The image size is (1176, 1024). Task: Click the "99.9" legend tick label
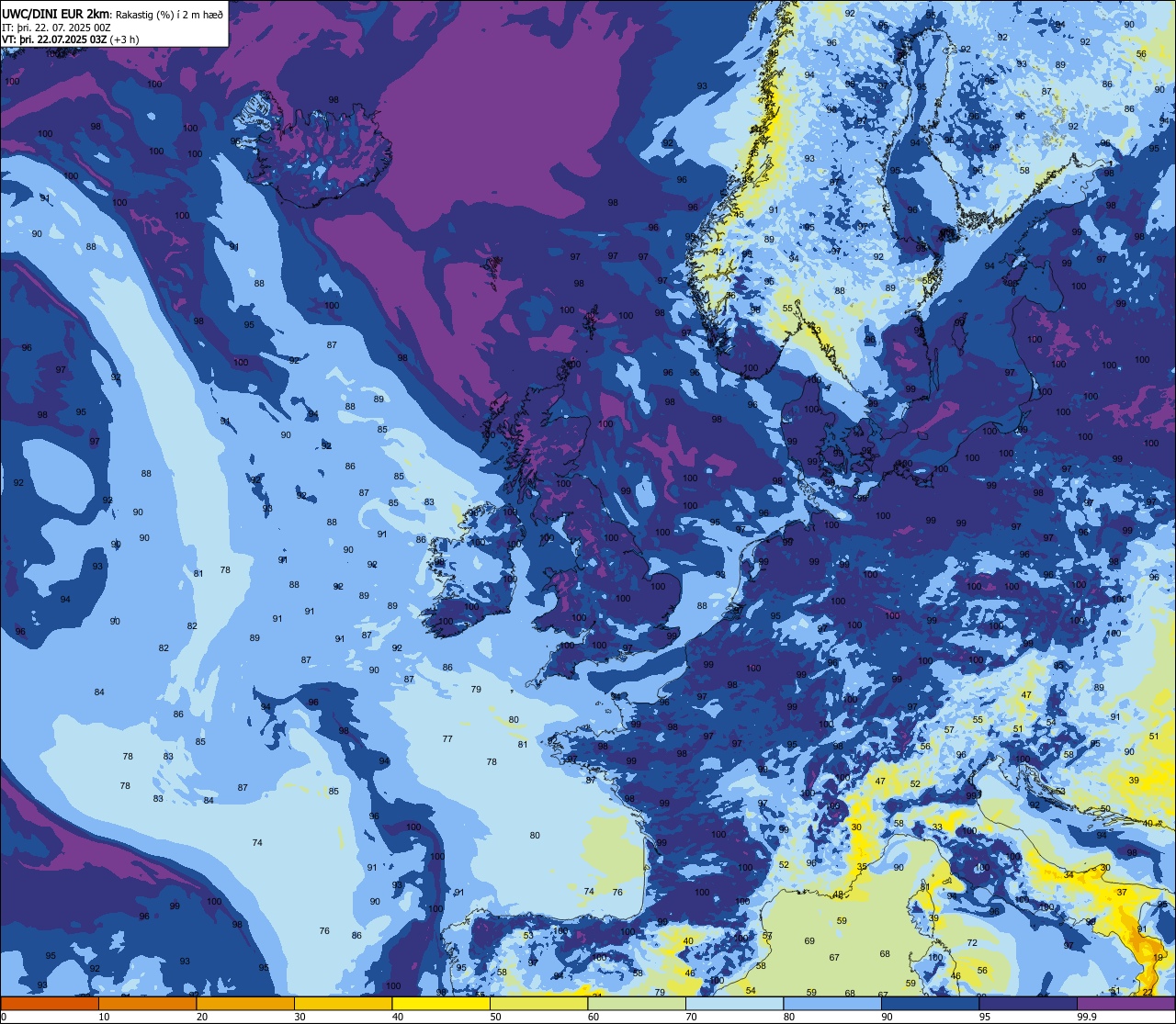tap(1087, 1017)
